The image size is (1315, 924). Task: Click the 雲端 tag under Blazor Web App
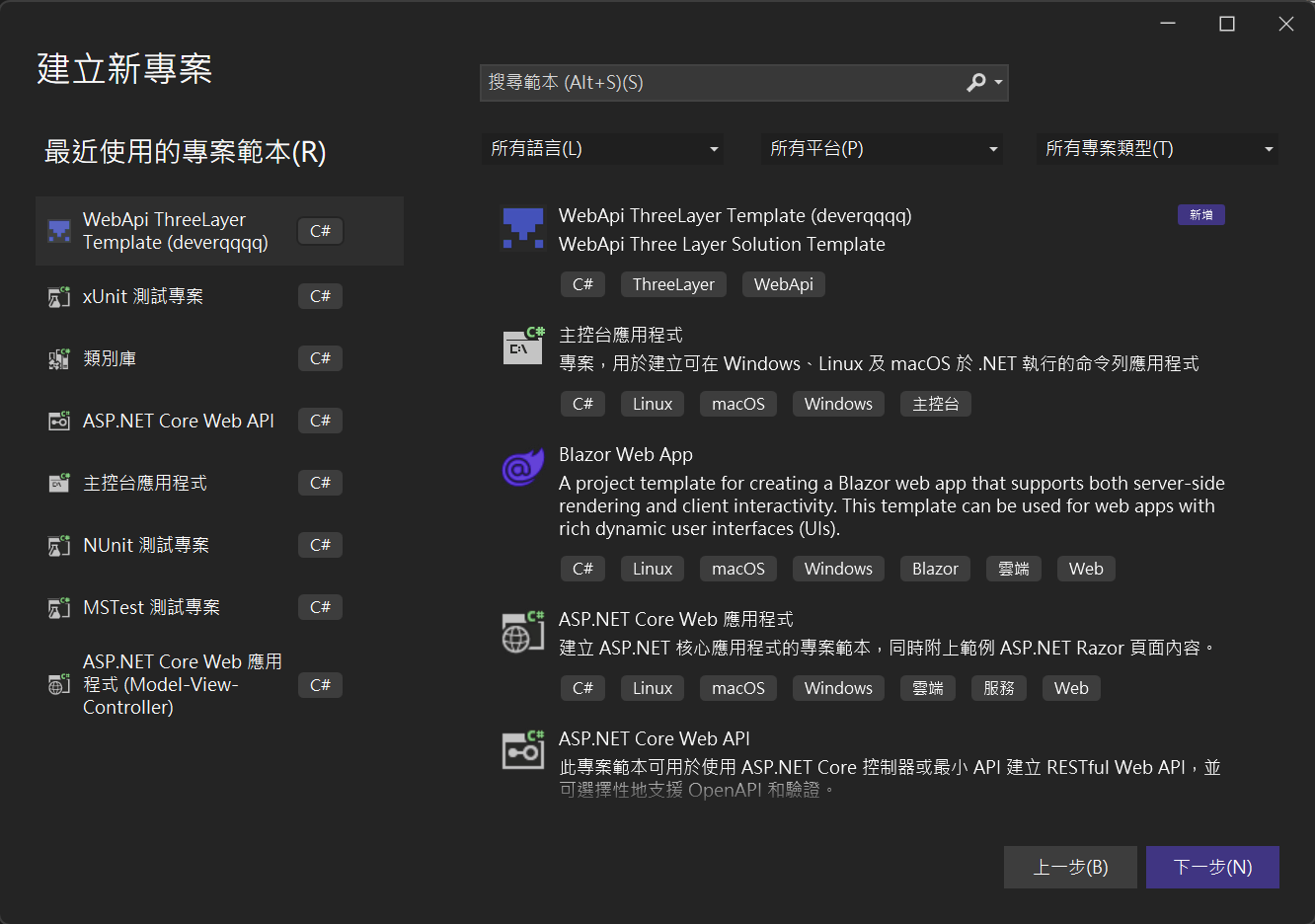click(x=1014, y=569)
